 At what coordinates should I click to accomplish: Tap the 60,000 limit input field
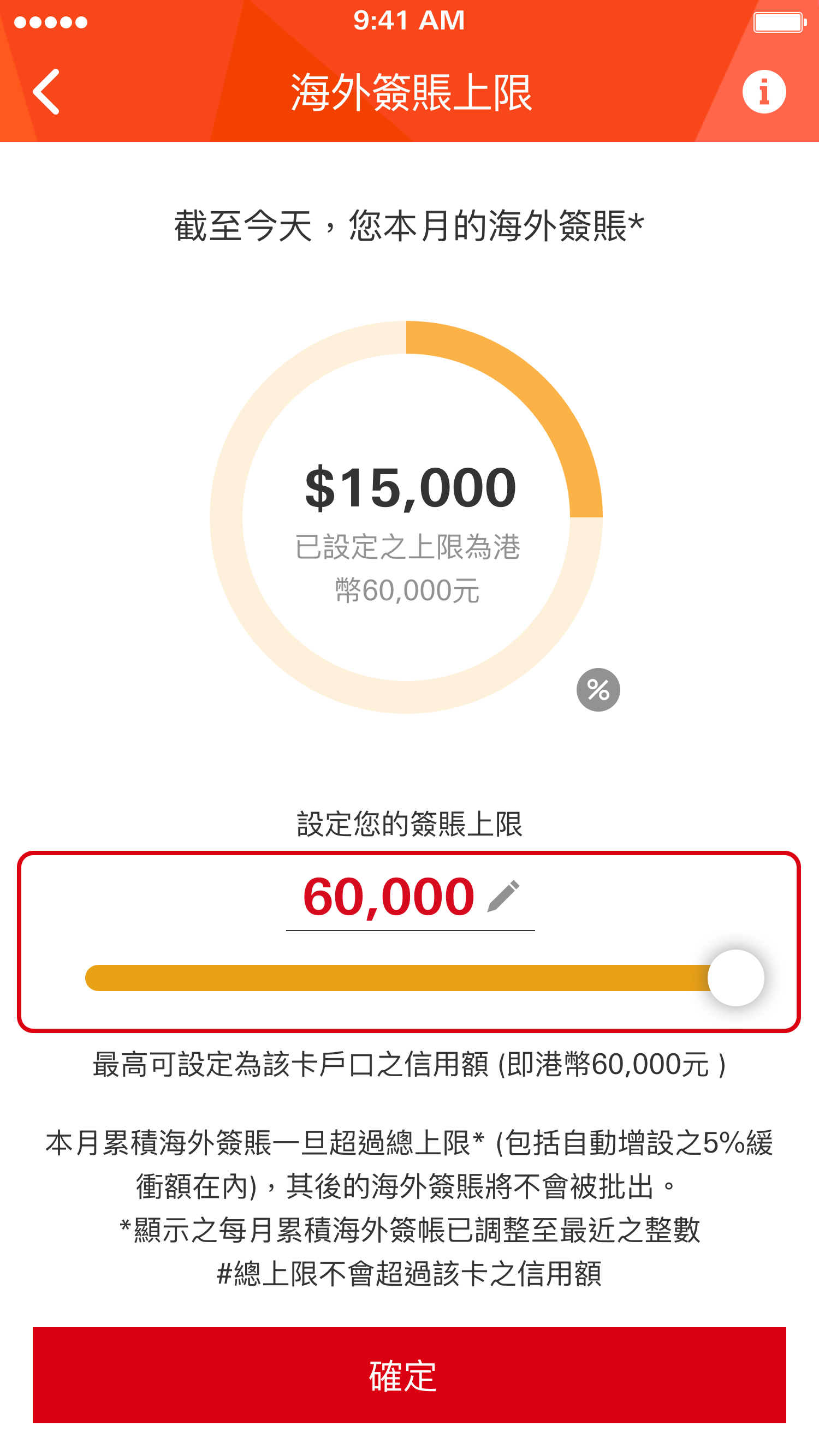click(x=389, y=898)
